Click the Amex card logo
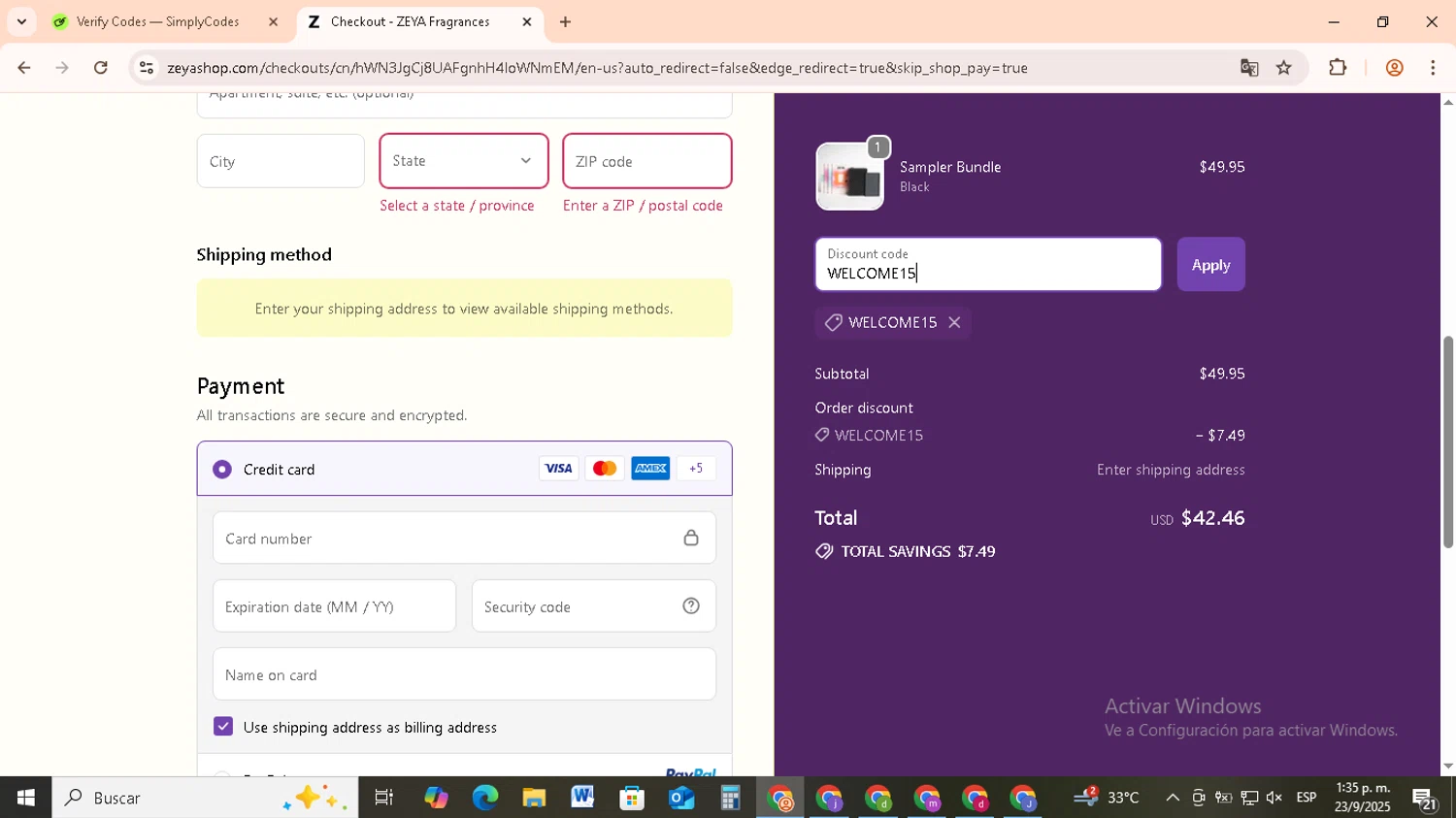The height and width of the screenshot is (818, 1456). pos(650,469)
